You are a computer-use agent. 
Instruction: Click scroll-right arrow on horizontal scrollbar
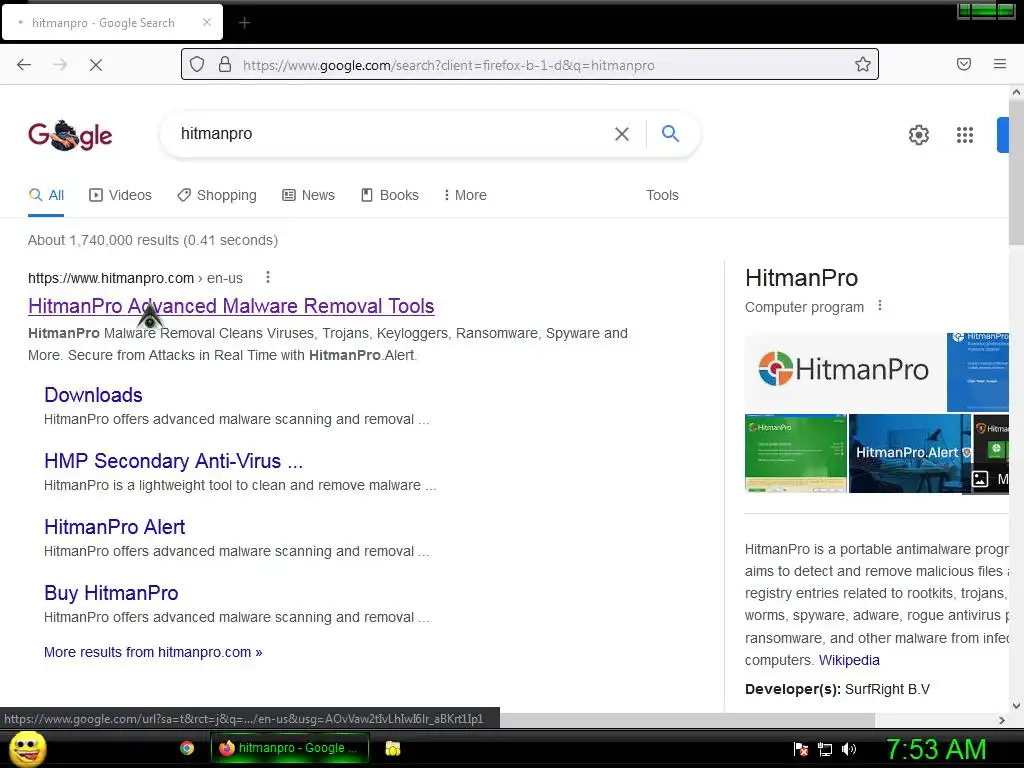(1002, 720)
